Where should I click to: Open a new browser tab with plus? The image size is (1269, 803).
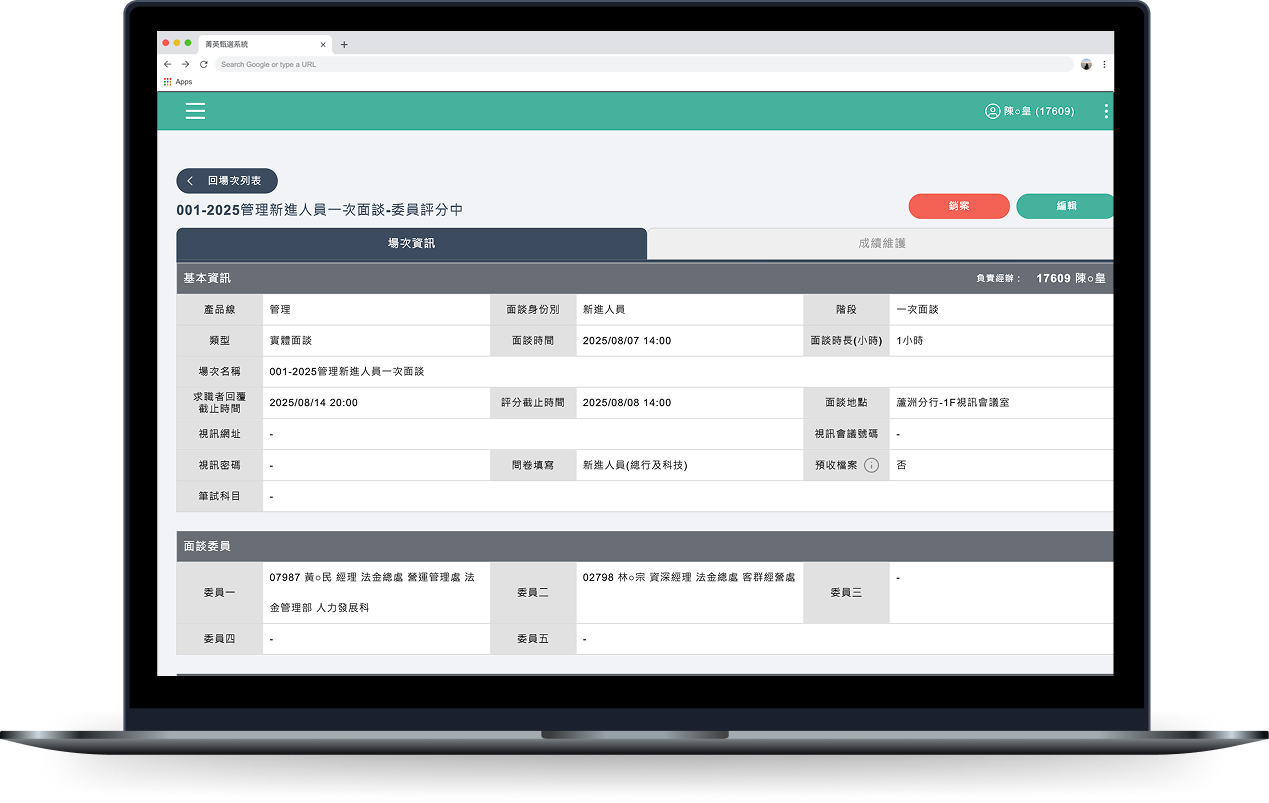pos(344,44)
